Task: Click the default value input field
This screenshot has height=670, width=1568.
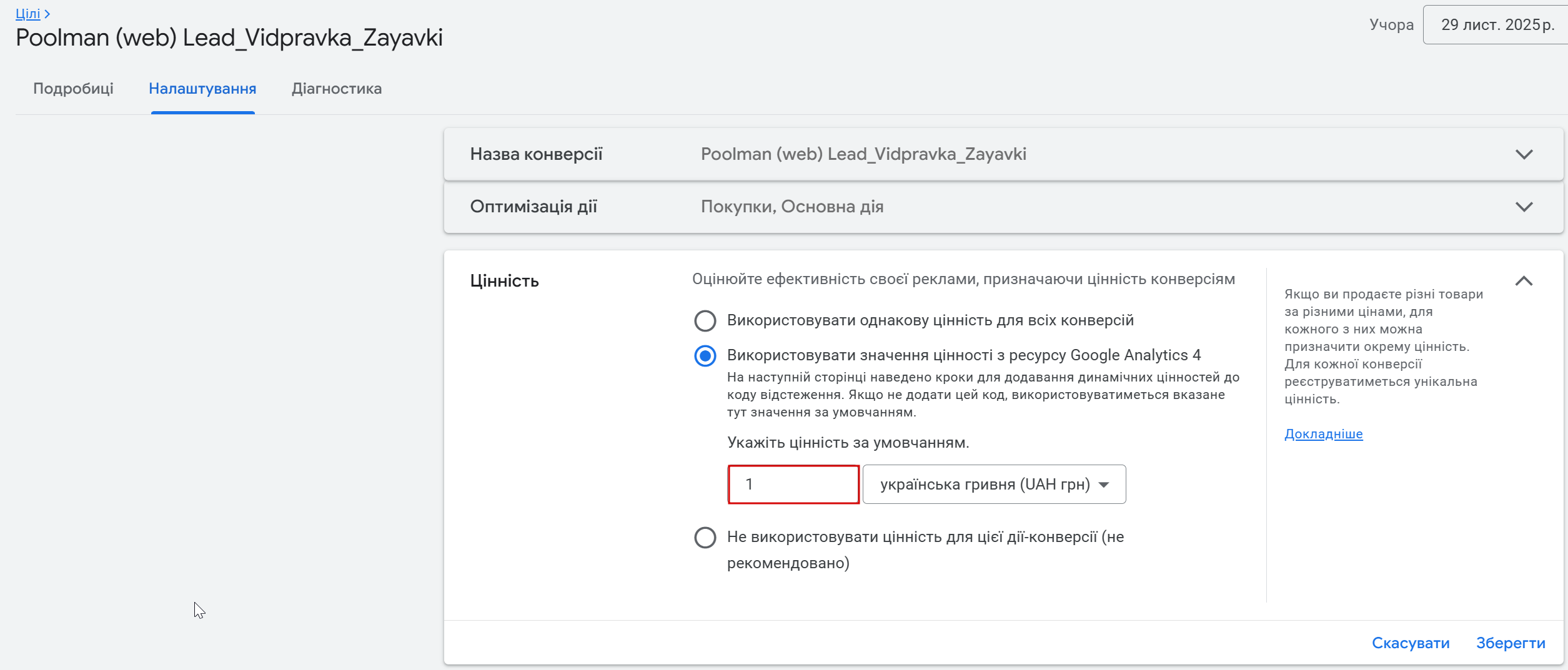Action: pos(793,485)
